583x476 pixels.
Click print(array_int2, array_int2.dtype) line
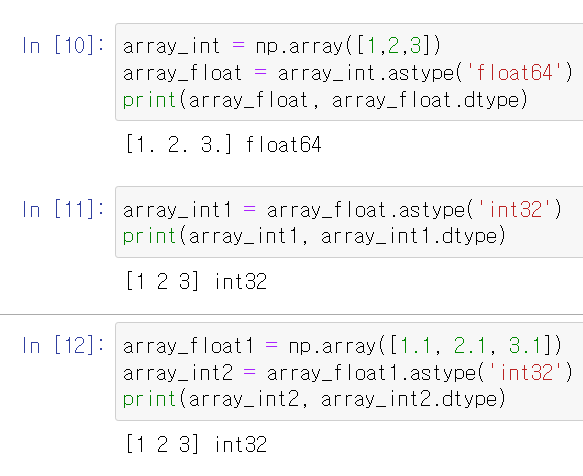click(314, 399)
